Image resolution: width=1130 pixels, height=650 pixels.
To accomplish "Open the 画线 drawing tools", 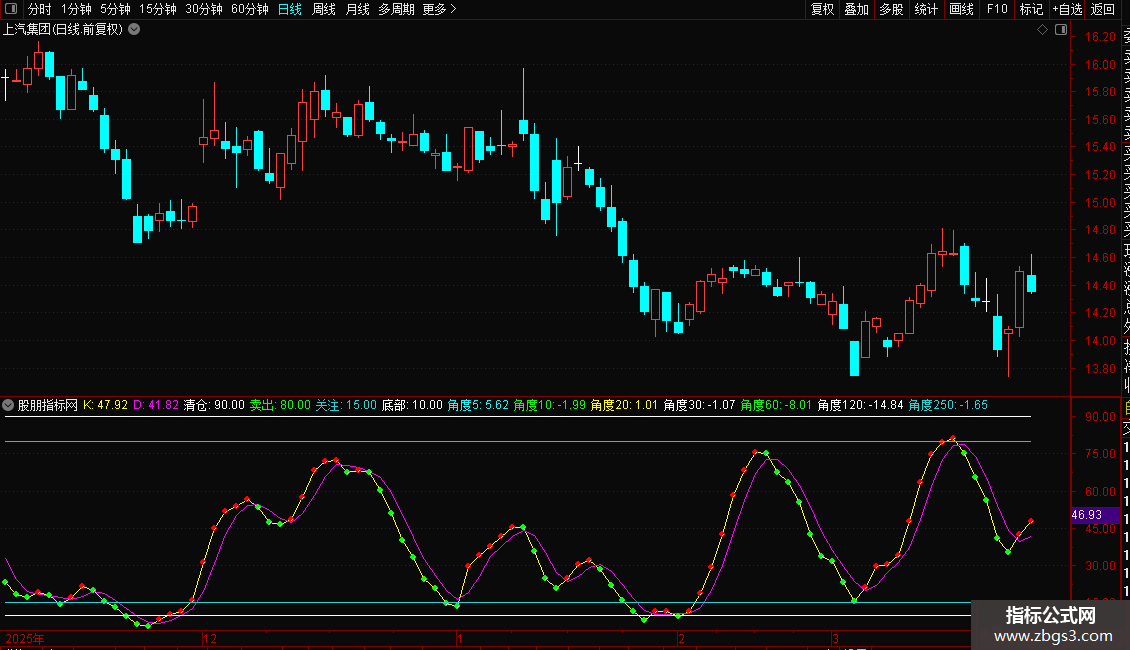I will [x=961, y=9].
